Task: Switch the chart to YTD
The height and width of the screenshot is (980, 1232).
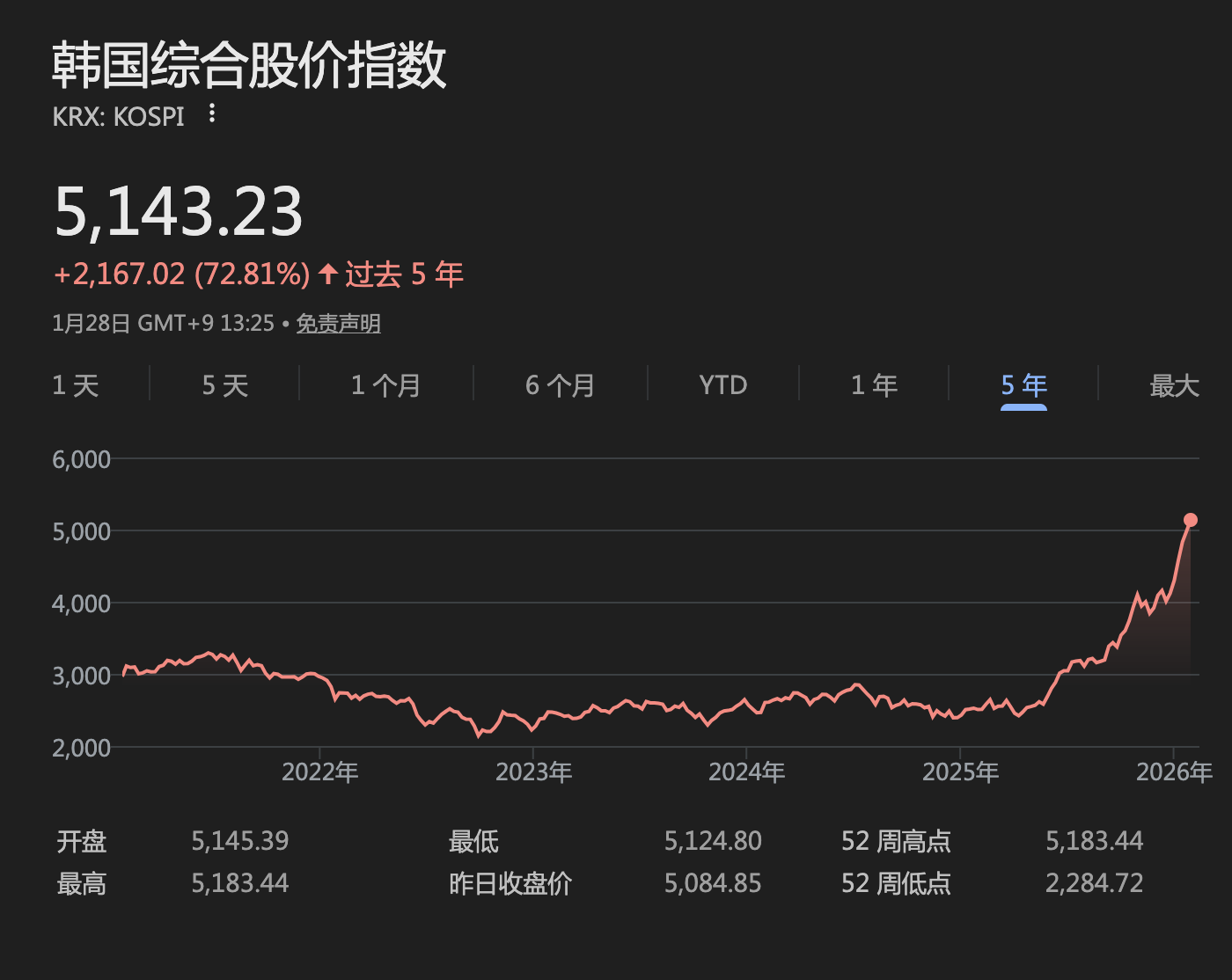Action: click(x=722, y=385)
